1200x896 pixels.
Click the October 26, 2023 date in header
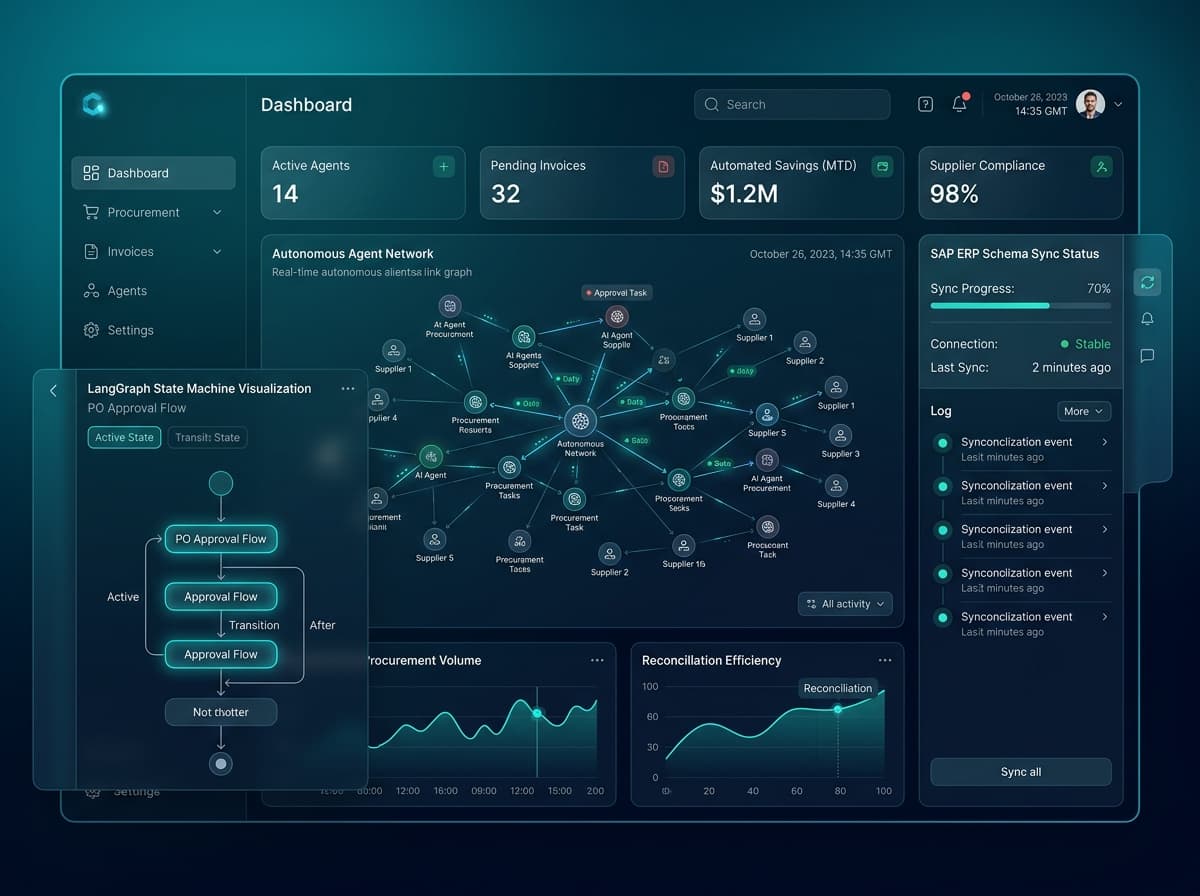coord(1031,97)
